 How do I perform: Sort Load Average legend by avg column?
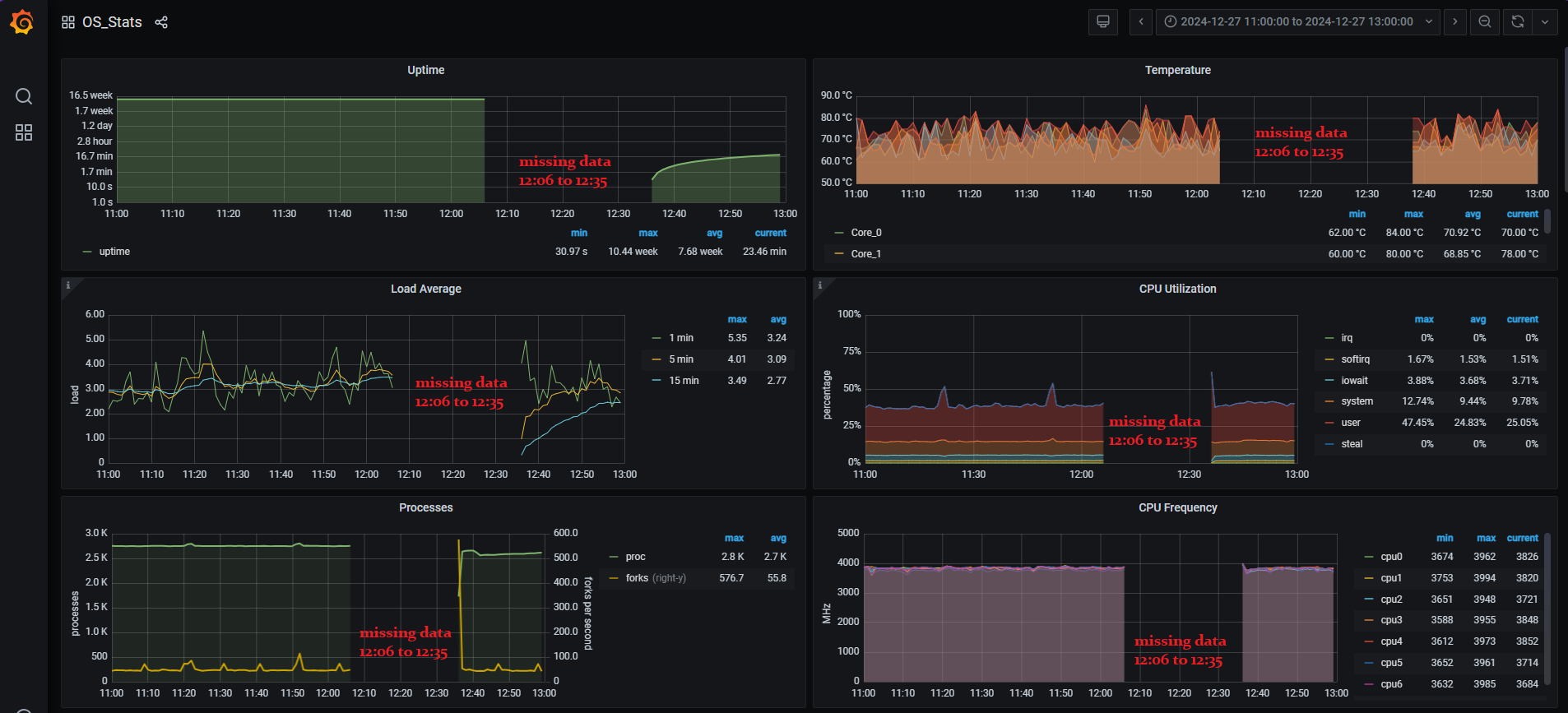coord(778,319)
